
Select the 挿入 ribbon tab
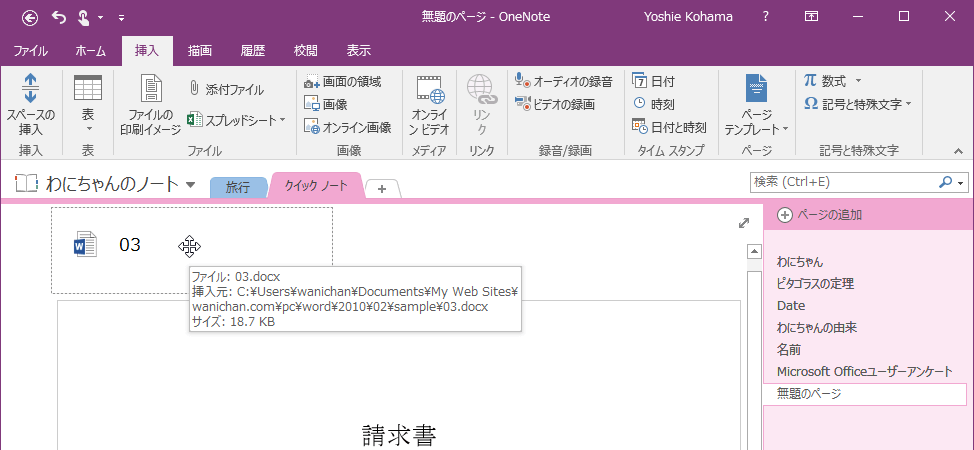(147, 51)
